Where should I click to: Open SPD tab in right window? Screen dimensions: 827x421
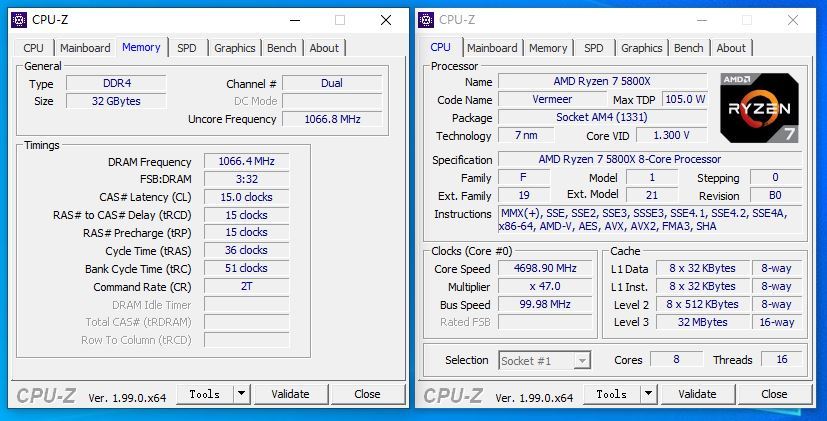593,48
